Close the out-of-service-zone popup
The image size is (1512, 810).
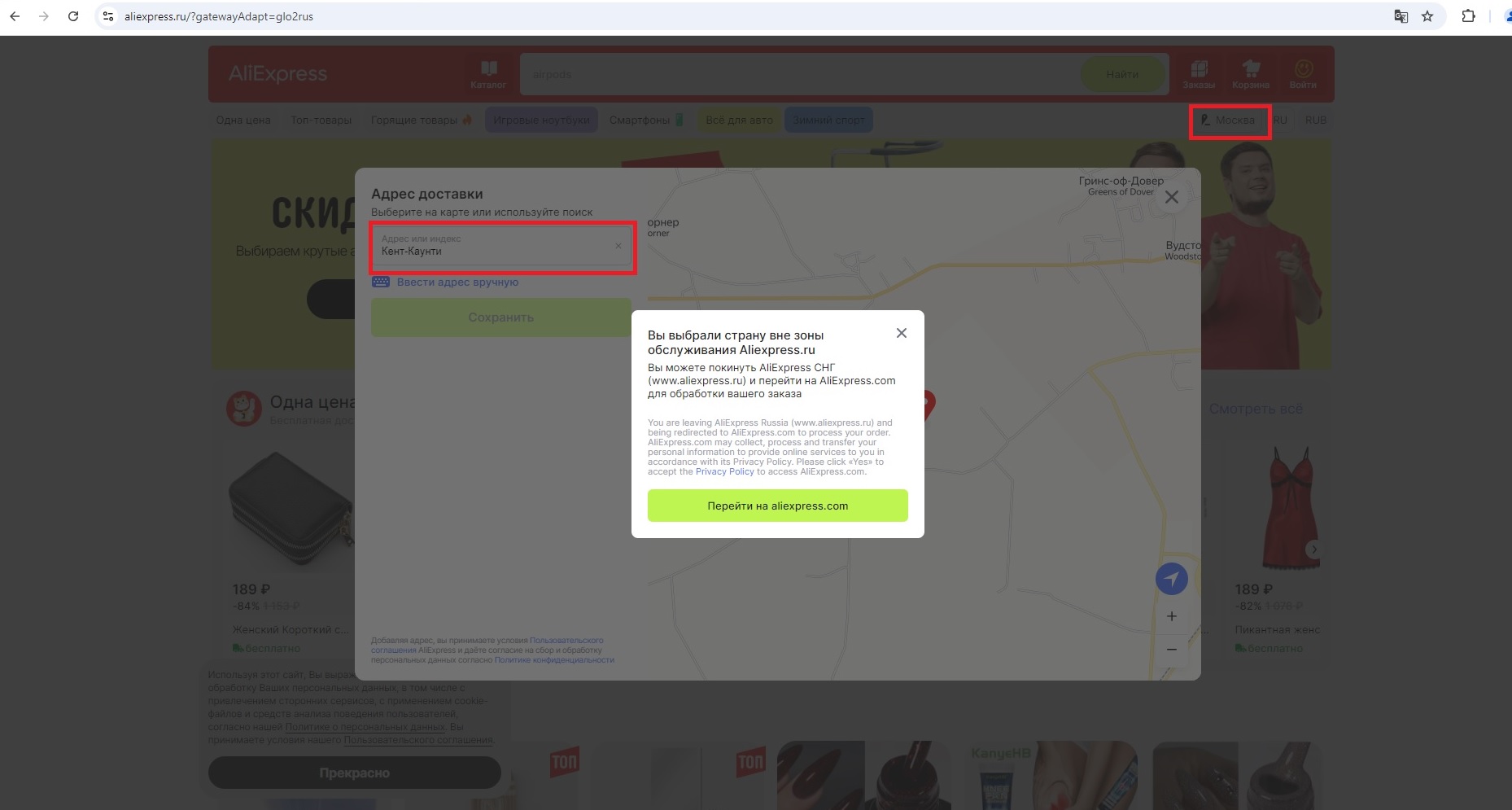click(x=902, y=333)
